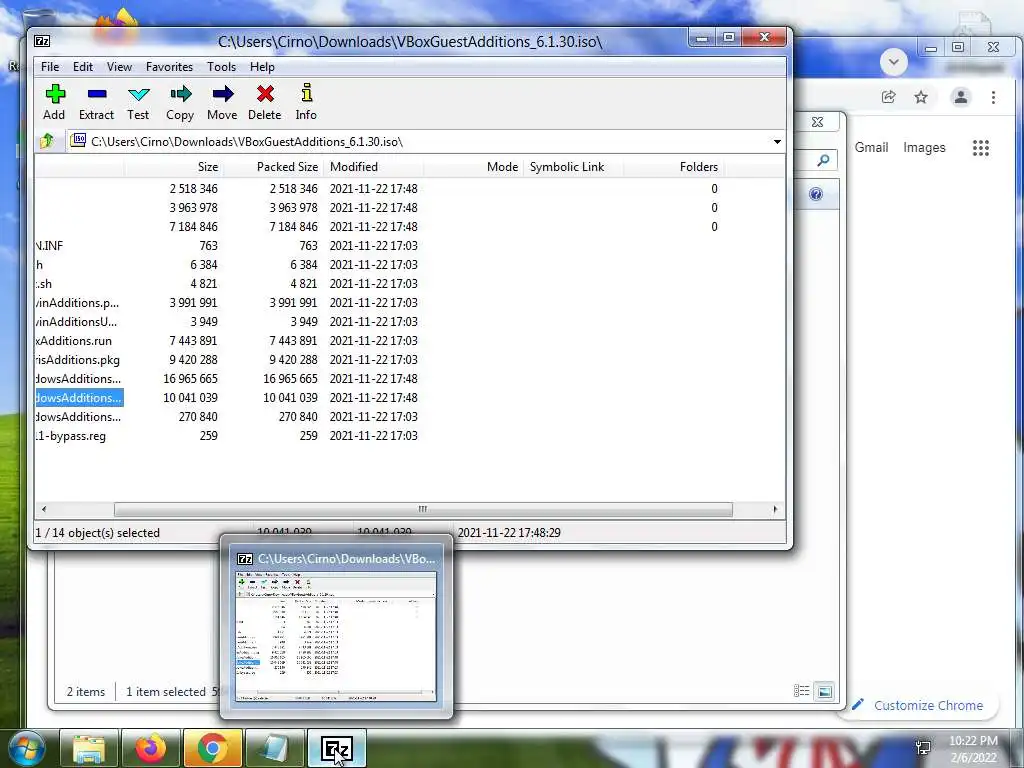Screen dimensions: 1024x768
Task: Sort by the Modified column header
Action: [x=374, y=167]
